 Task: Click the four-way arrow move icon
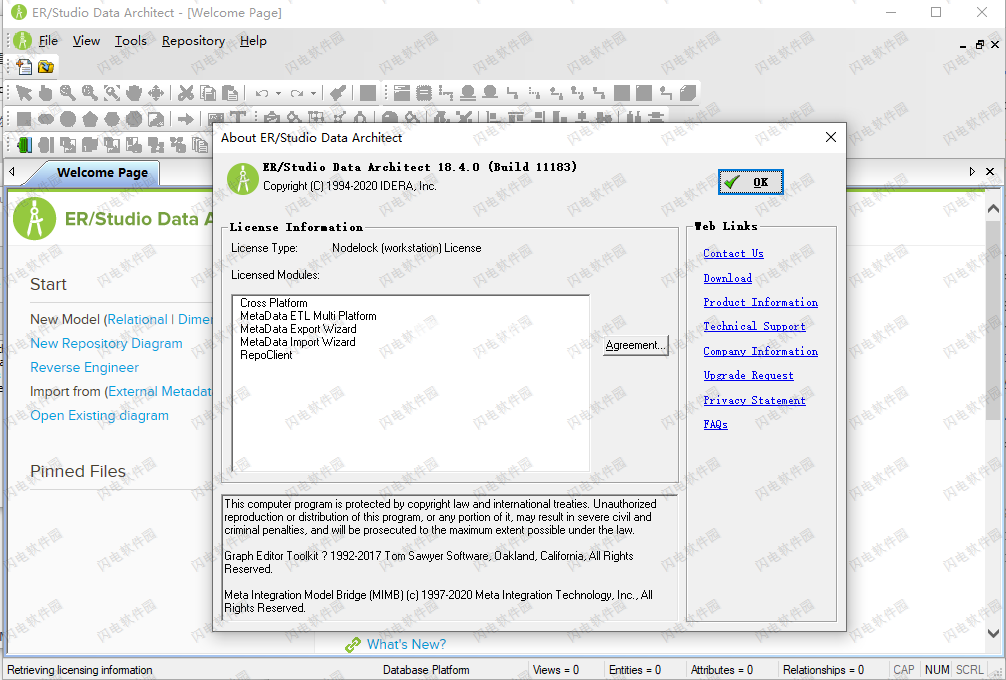(156, 93)
